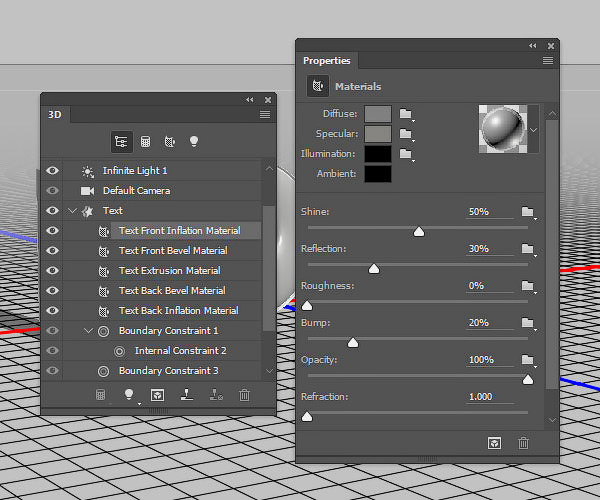Click the Render cube icon in 3D panel
Screen dimensions: 600x500
[x=157, y=395]
